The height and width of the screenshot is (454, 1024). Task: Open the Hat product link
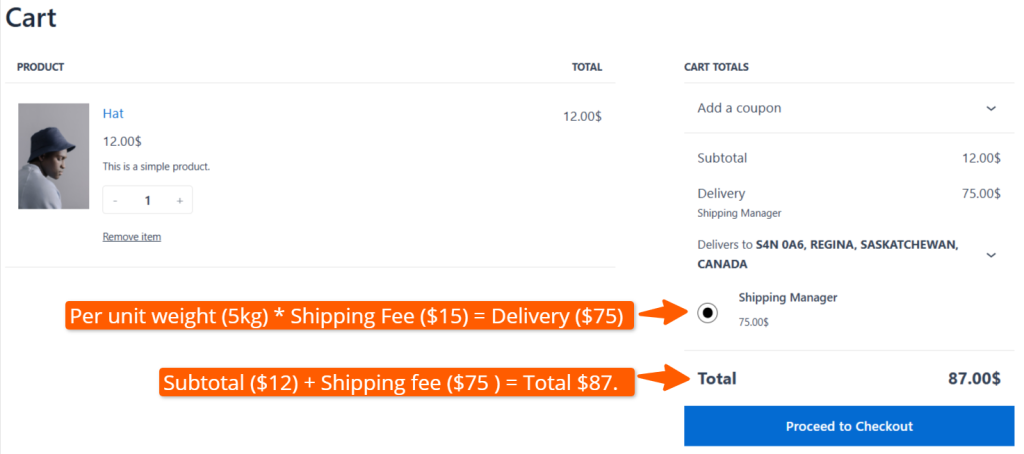[113, 114]
